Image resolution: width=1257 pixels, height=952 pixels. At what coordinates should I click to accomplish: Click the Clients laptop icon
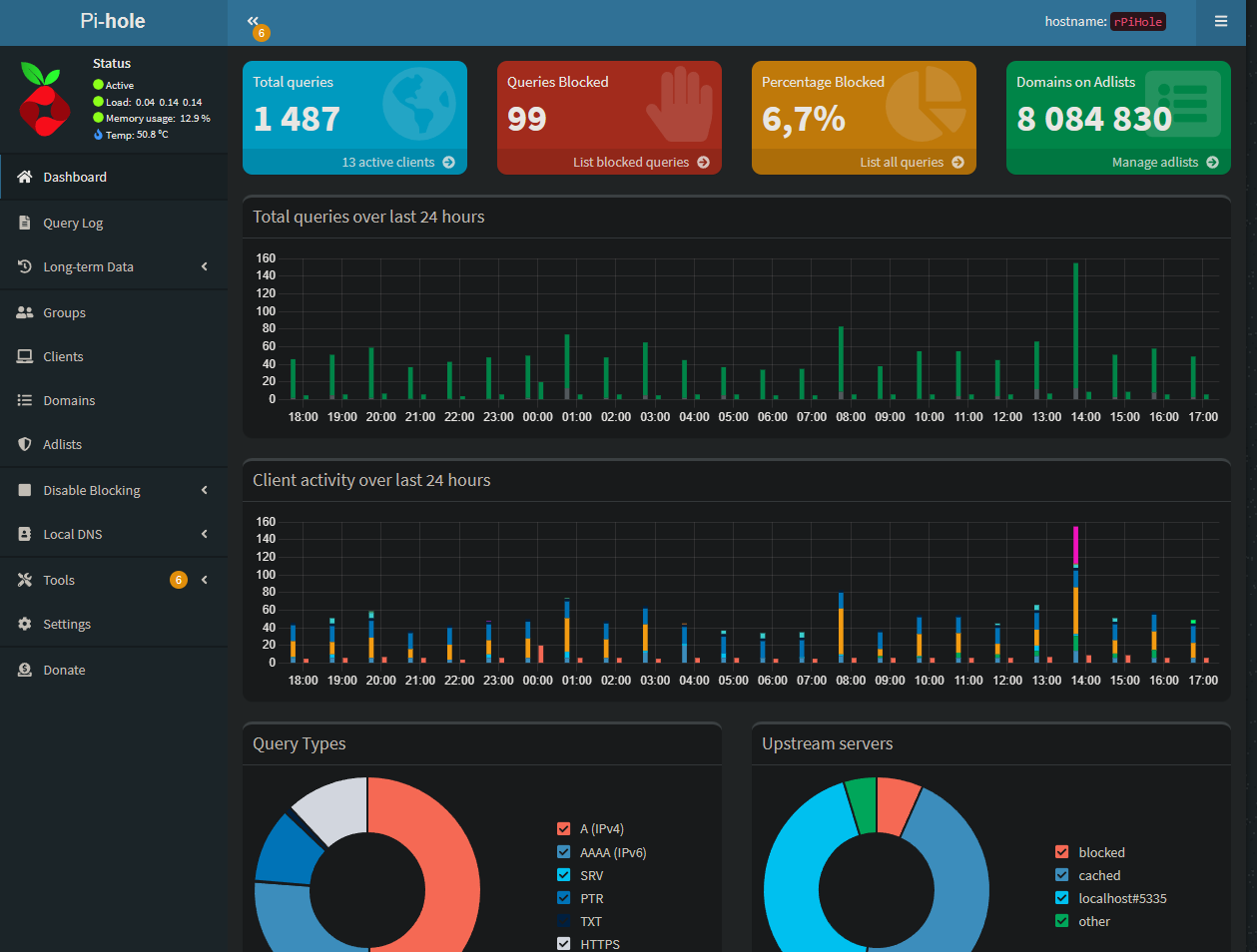(25, 356)
